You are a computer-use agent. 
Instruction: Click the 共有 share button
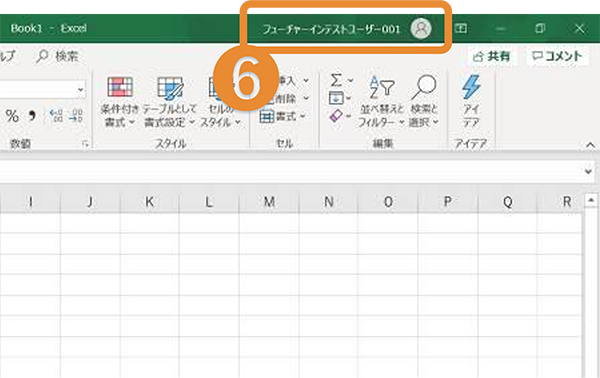point(492,57)
